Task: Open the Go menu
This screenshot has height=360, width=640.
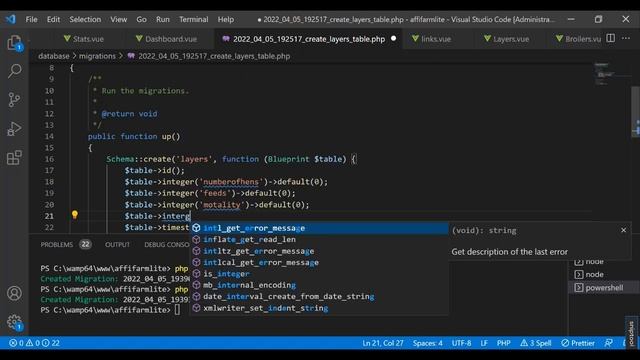Action: point(141,19)
